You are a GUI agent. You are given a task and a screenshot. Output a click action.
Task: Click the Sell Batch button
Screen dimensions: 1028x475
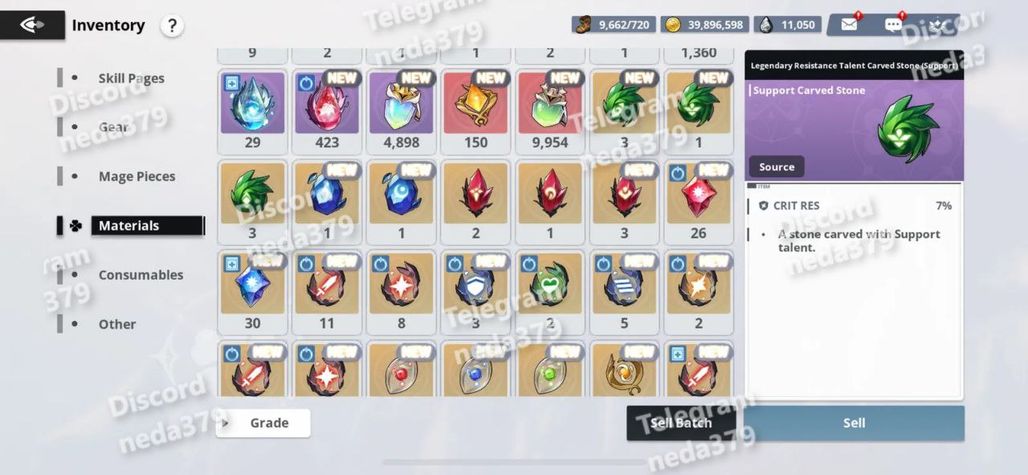coord(681,423)
